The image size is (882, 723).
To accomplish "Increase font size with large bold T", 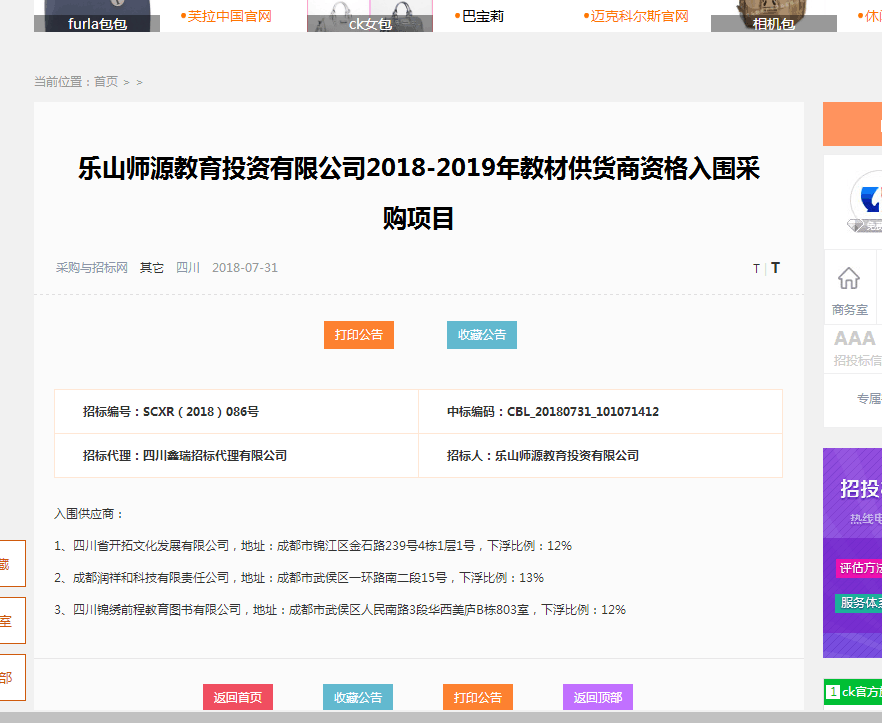I will coord(775,268).
